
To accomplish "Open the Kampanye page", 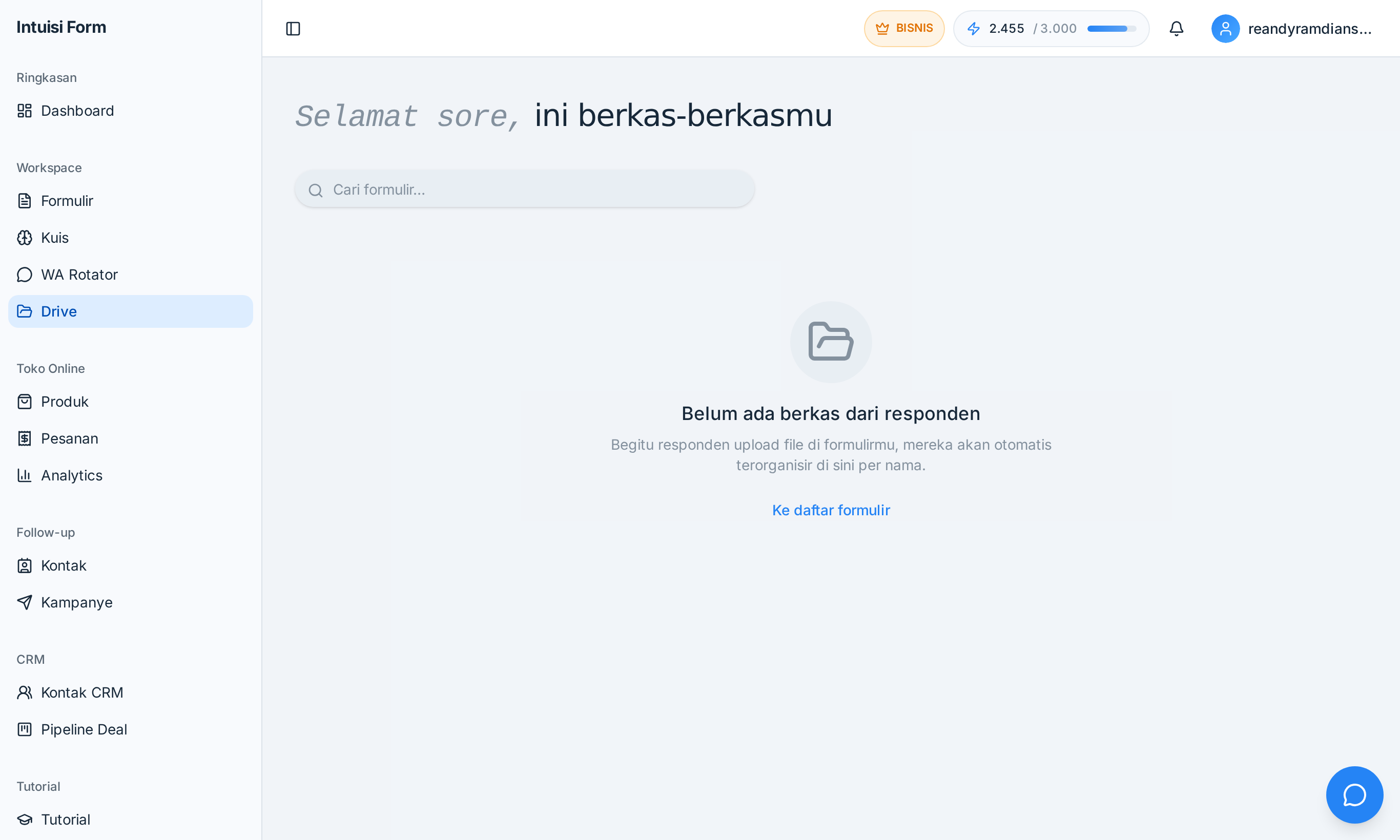I will (130, 602).
